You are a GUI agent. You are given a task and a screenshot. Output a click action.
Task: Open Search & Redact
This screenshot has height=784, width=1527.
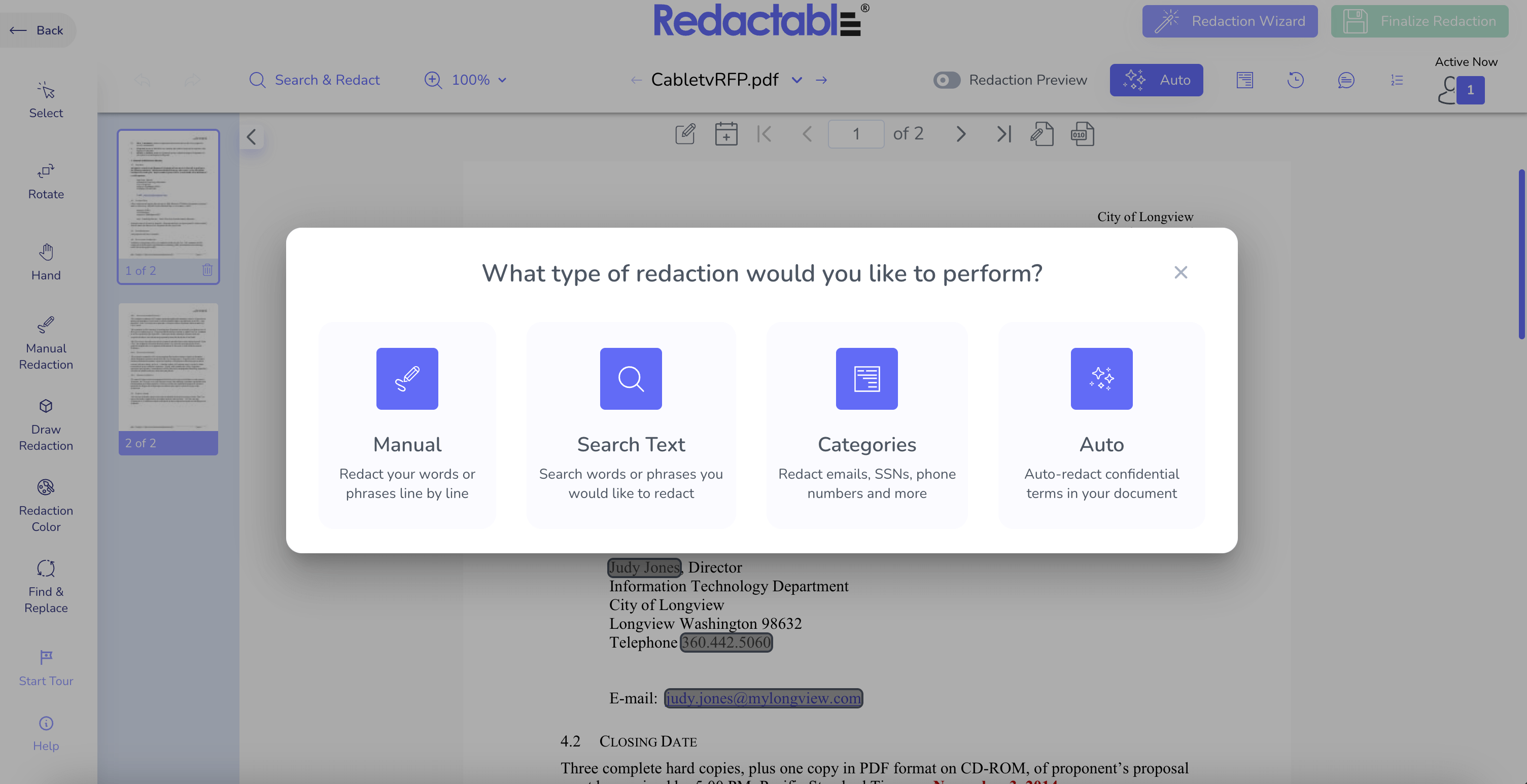coord(314,80)
